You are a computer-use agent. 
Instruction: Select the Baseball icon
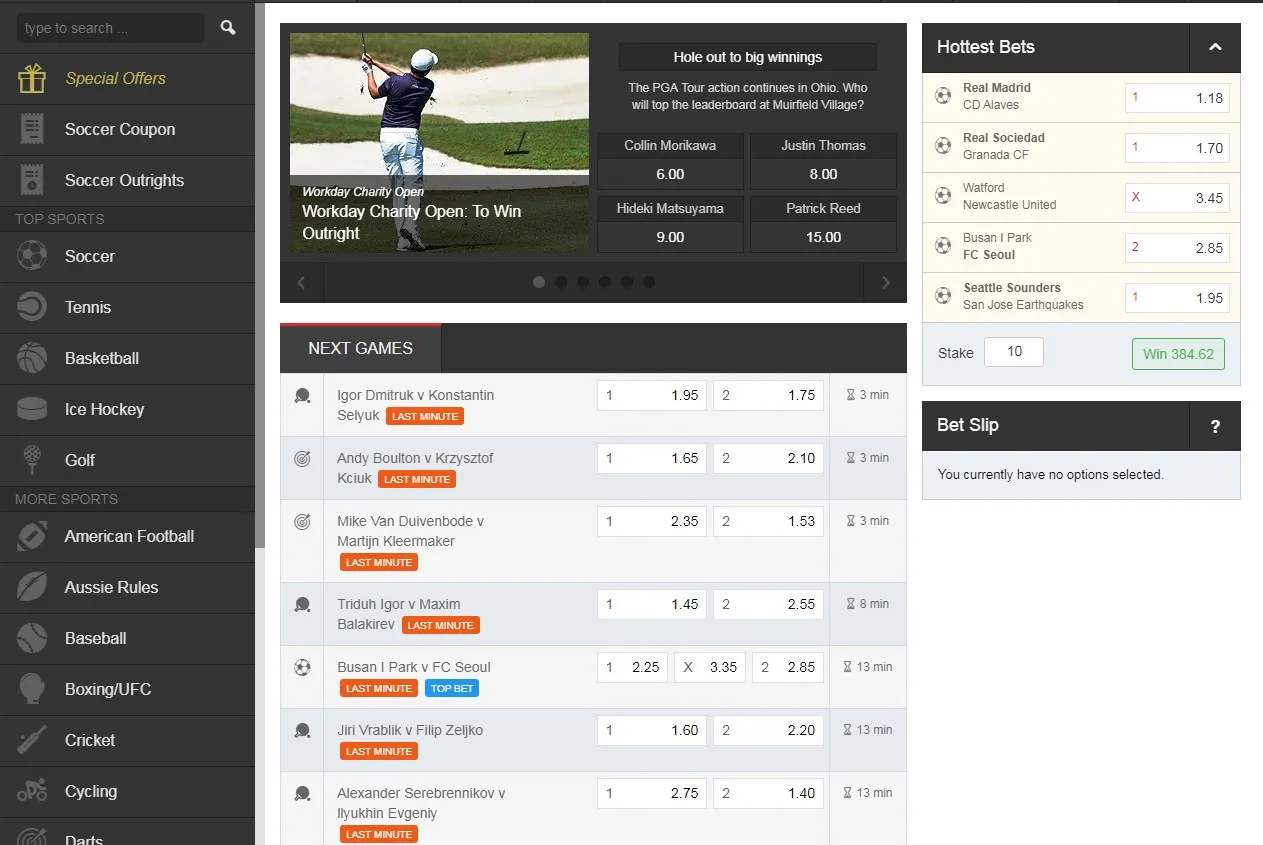pos(33,638)
